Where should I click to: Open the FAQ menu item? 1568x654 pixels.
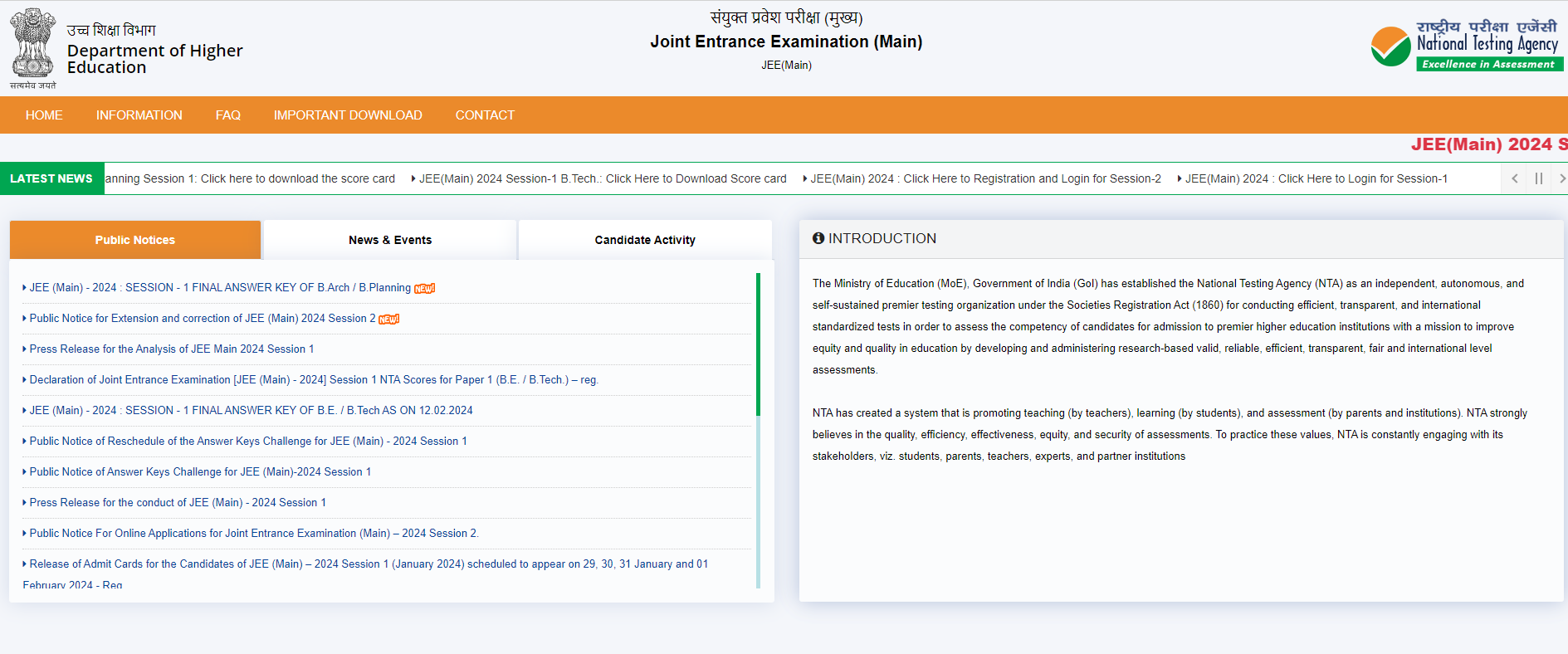point(228,115)
